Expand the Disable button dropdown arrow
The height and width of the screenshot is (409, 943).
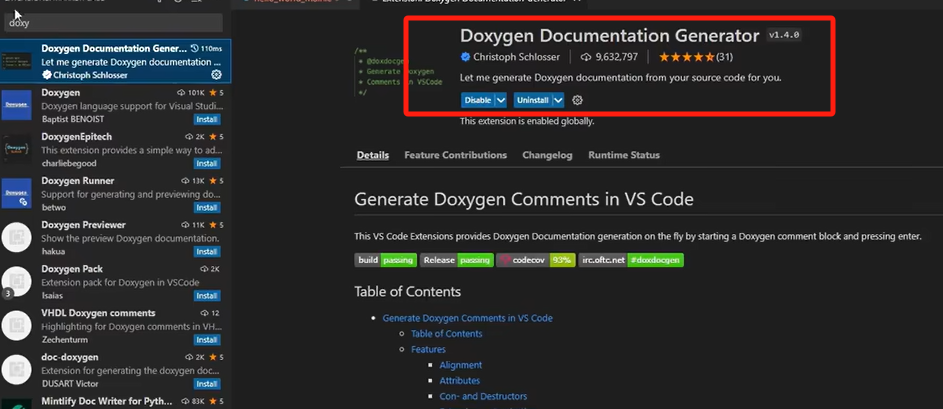[x=501, y=100]
